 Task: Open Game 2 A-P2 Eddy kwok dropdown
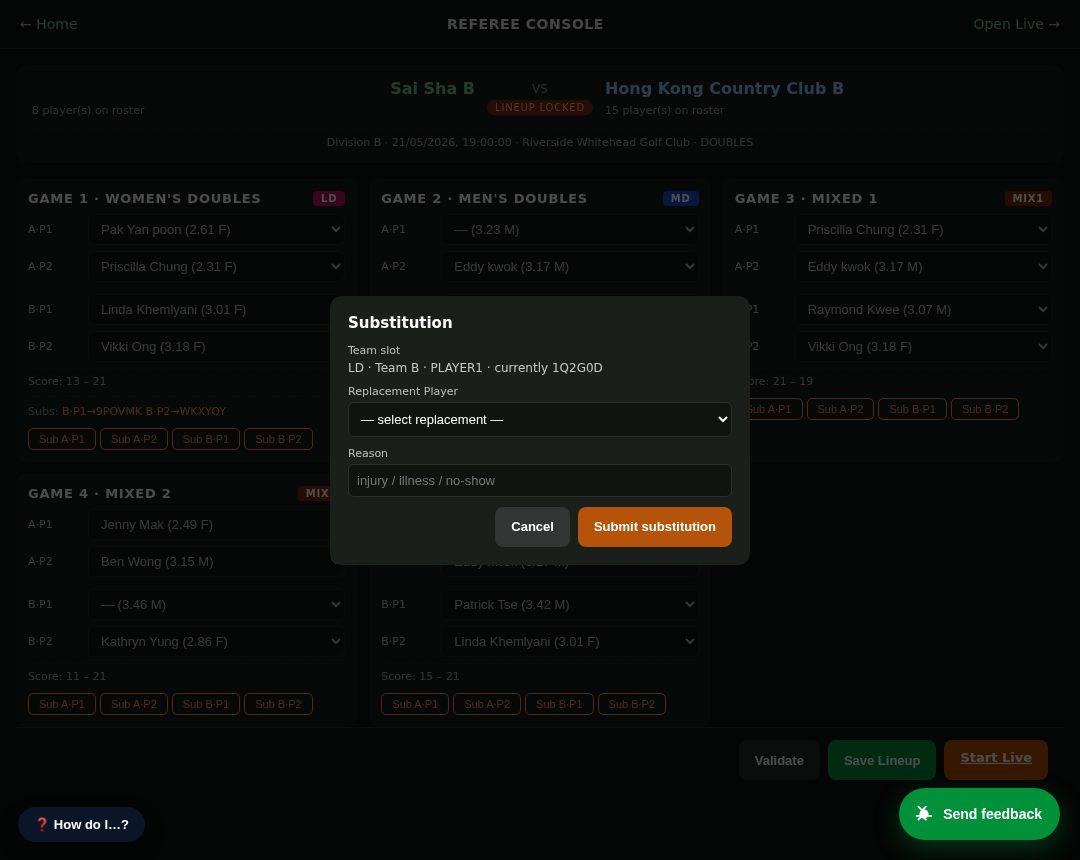tap(570, 266)
